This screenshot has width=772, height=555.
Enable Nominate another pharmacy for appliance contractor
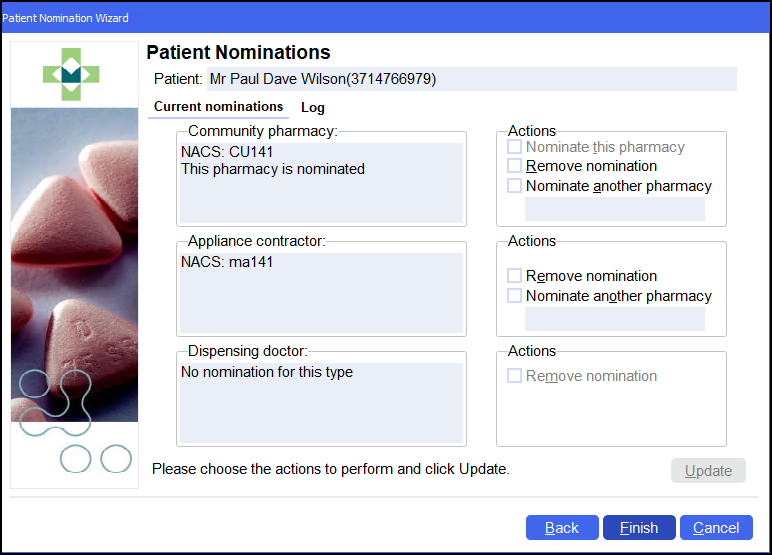[x=515, y=296]
